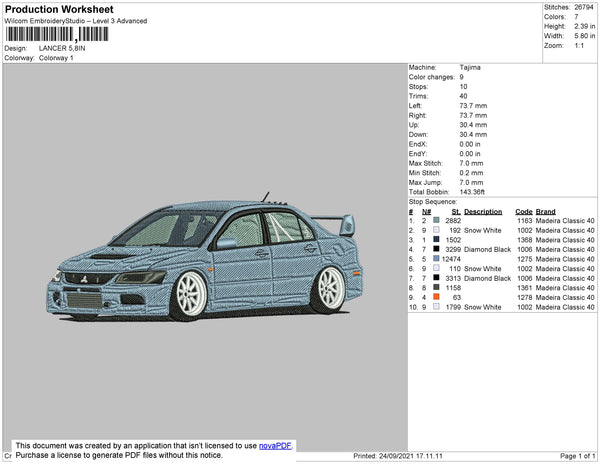Select the Diamond Black swatch in stop row 4
The width and height of the screenshot is (600, 464).
tap(436, 249)
